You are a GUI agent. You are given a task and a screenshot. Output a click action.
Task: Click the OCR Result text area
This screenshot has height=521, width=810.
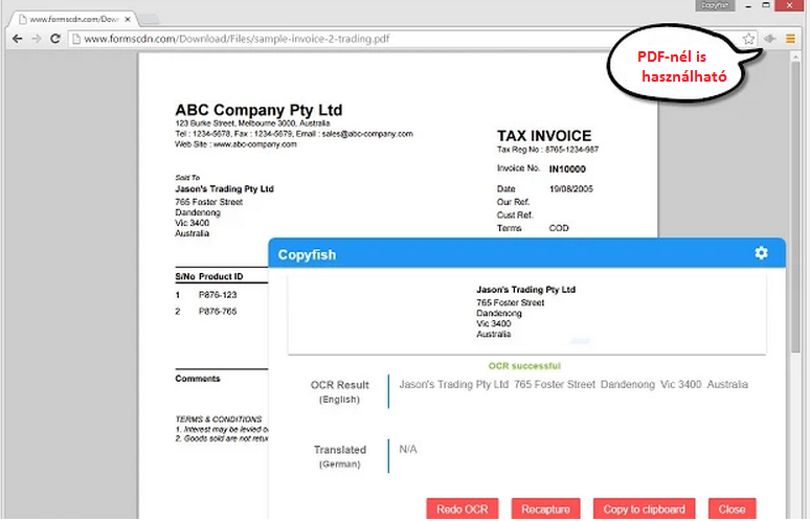click(573, 391)
